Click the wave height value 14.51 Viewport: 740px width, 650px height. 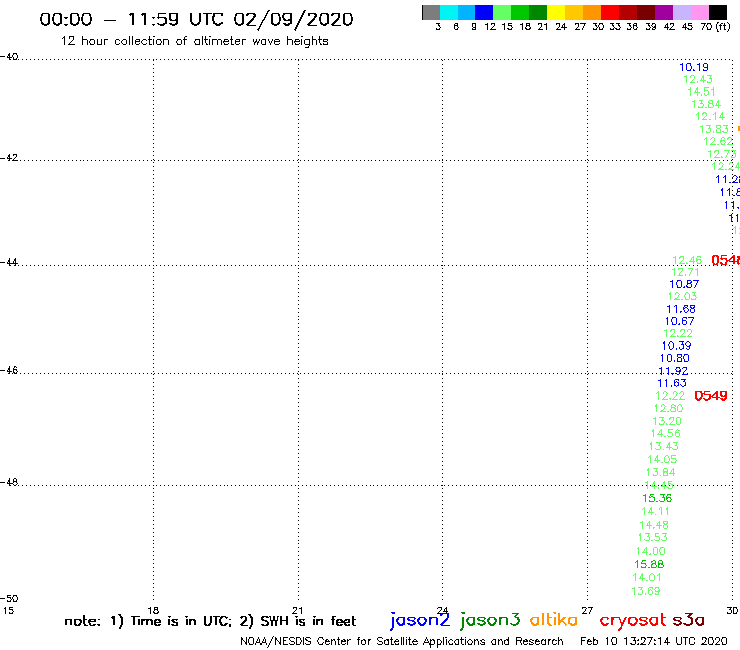coord(701,92)
